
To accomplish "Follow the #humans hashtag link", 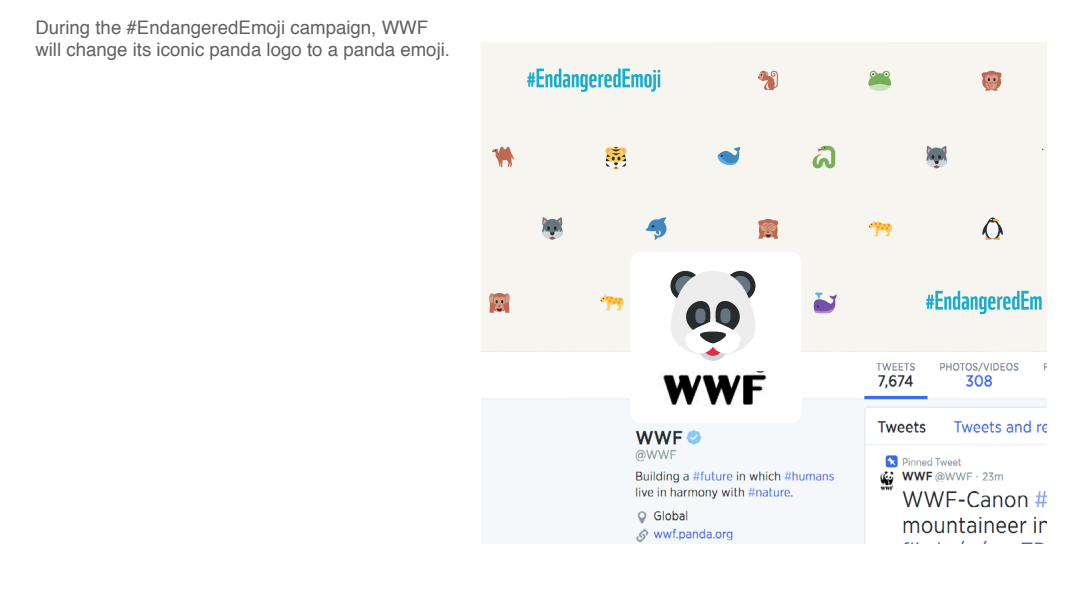I will coord(809,476).
